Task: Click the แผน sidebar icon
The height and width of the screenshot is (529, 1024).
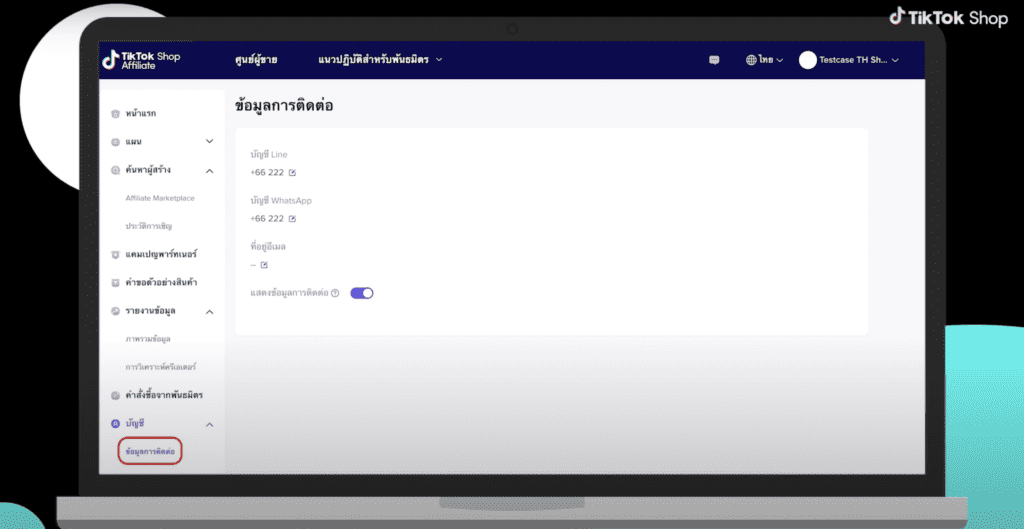Action: (x=116, y=142)
